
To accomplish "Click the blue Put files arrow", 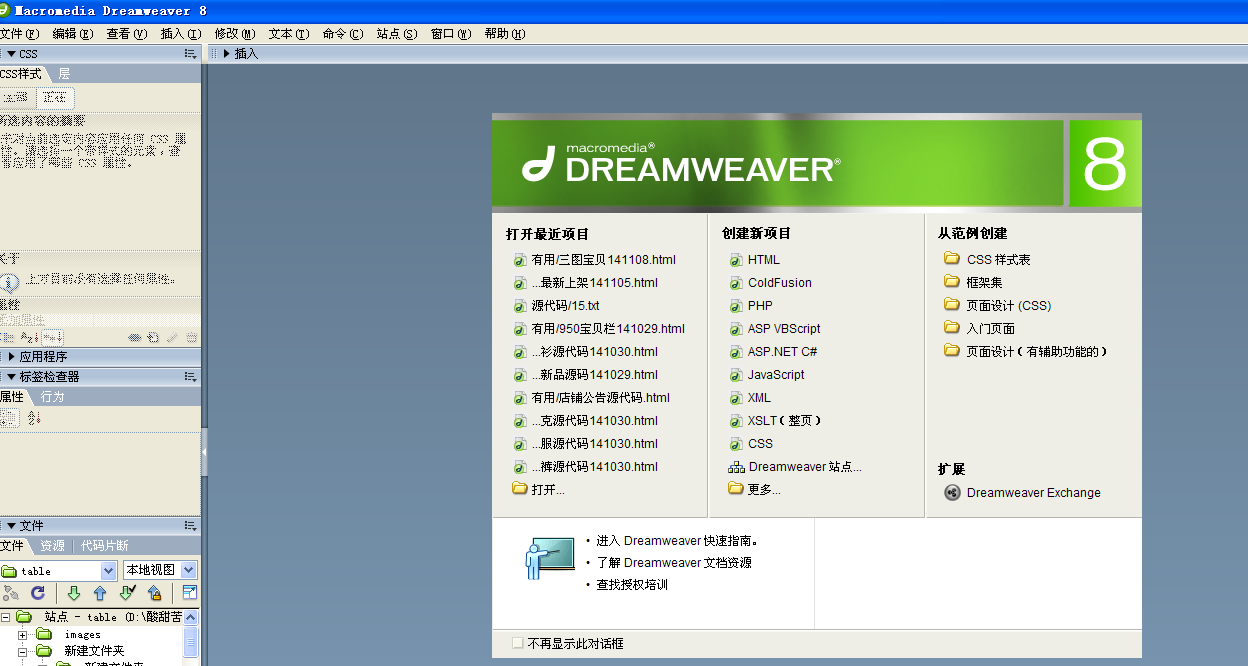I will click(100, 593).
